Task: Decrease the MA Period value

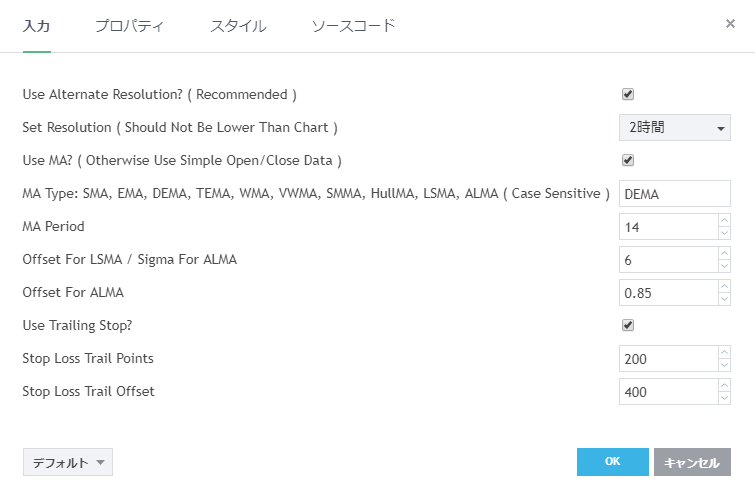Action: [724, 233]
